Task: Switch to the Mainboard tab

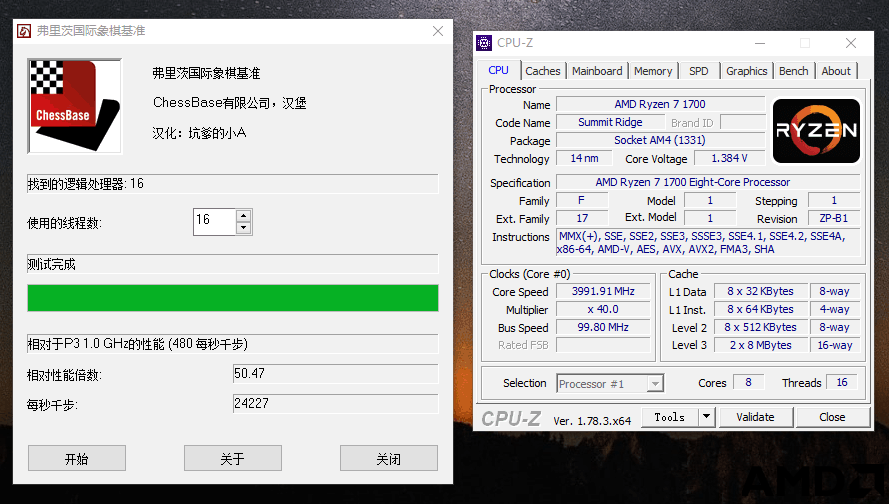Action: pos(597,71)
